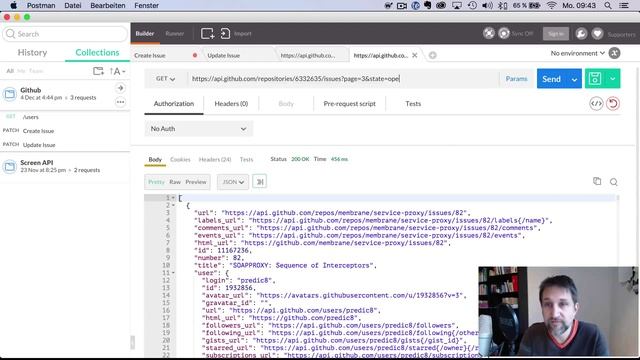Open collection sort order icon
Screen dimensions: 640x360
tap(118, 71)
